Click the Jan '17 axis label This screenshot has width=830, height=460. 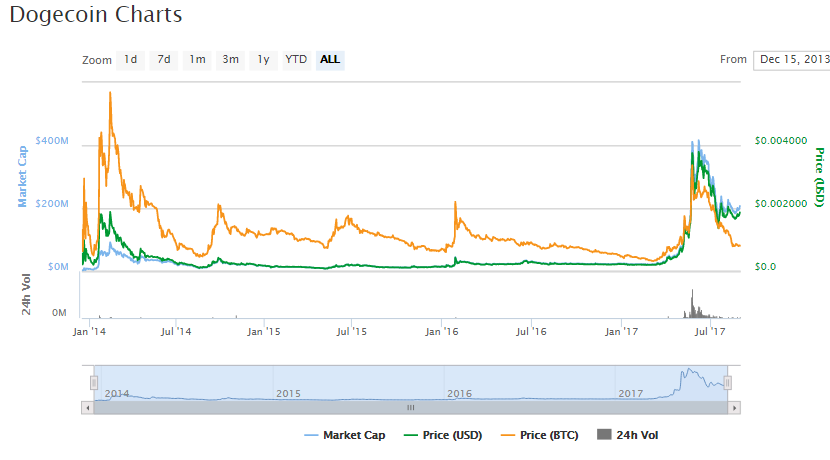[x=621, y=332]
